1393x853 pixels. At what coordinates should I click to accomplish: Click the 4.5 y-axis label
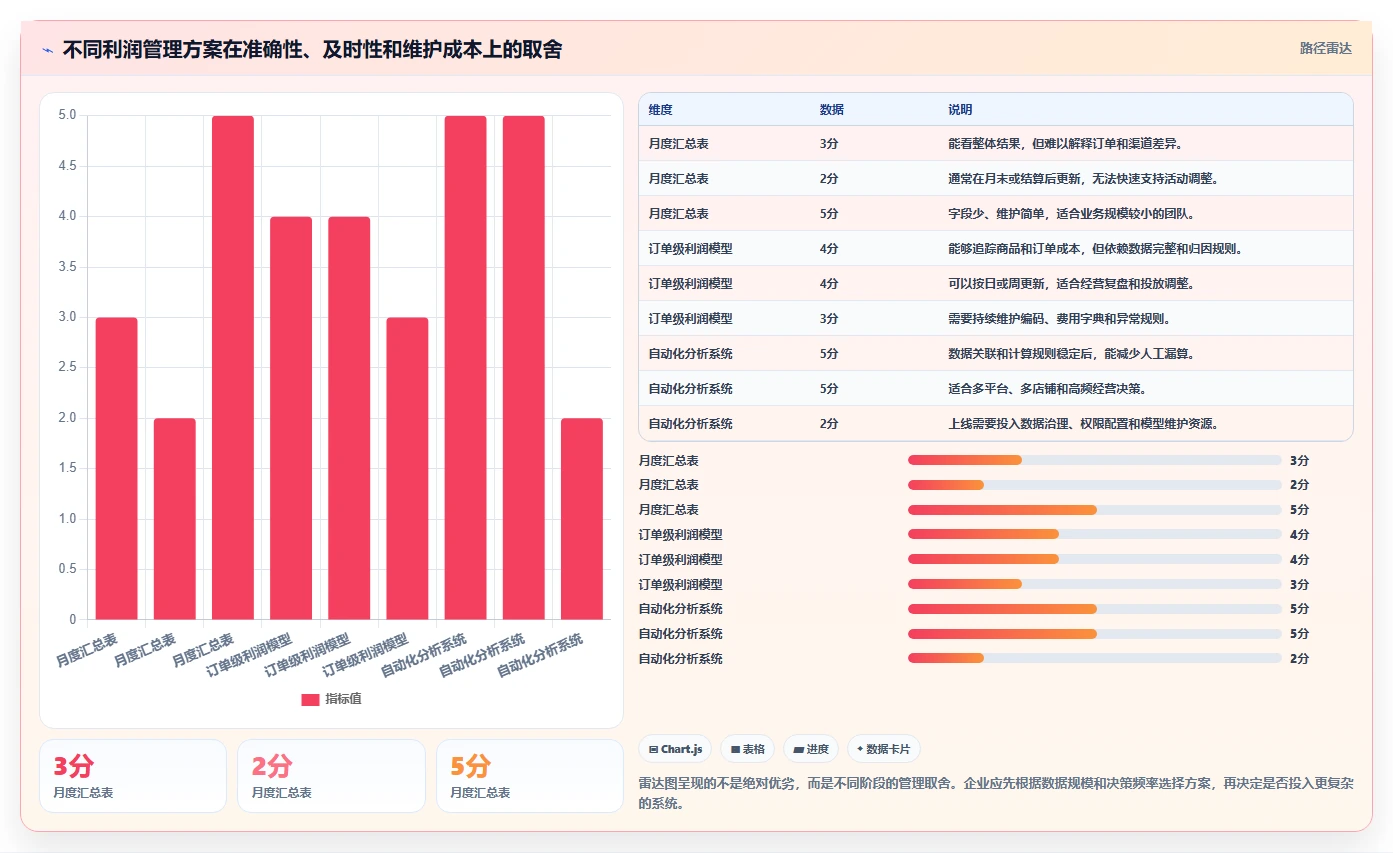[67, 166]
